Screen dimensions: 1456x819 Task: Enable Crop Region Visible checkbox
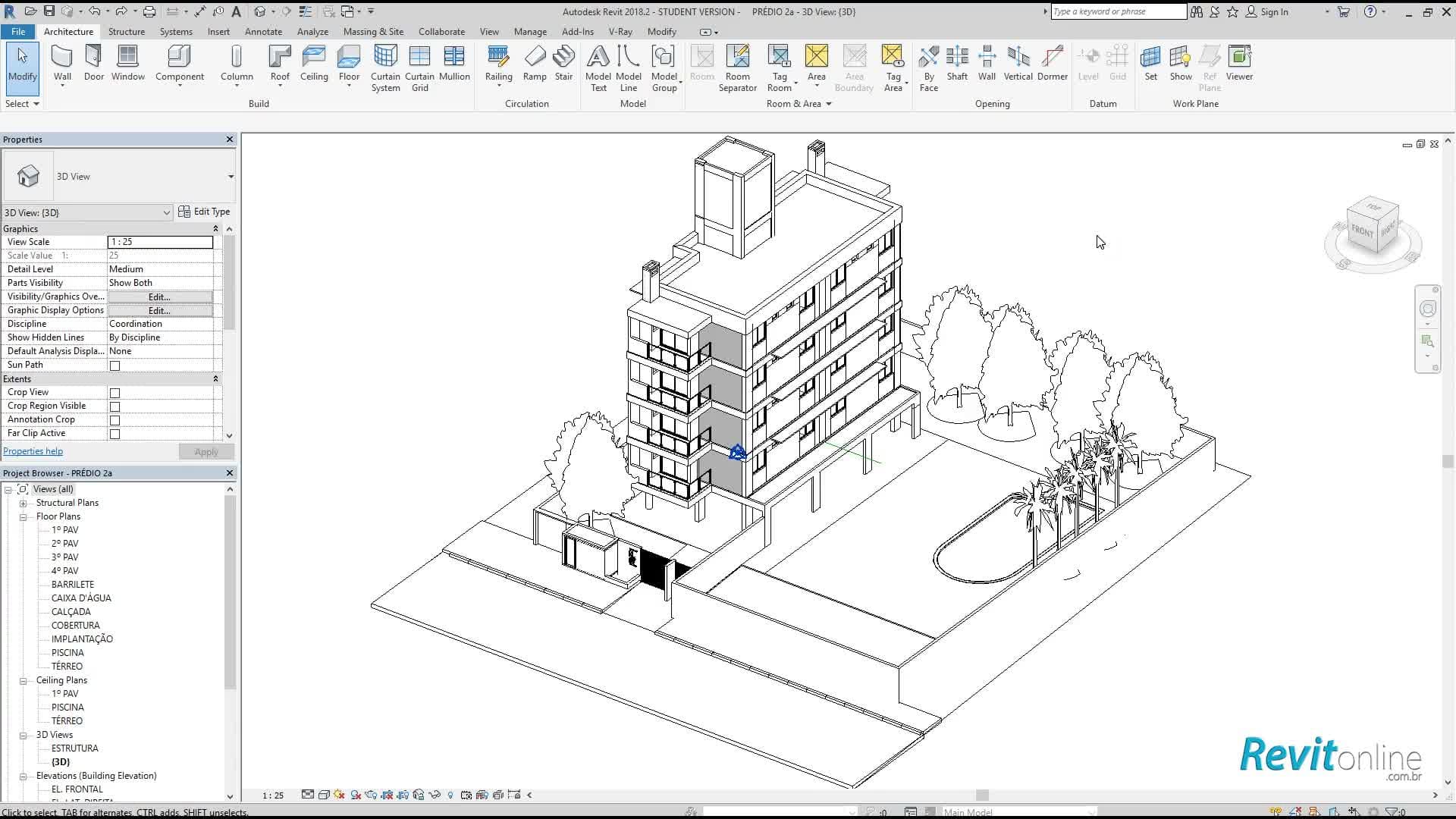pos(115,406)
